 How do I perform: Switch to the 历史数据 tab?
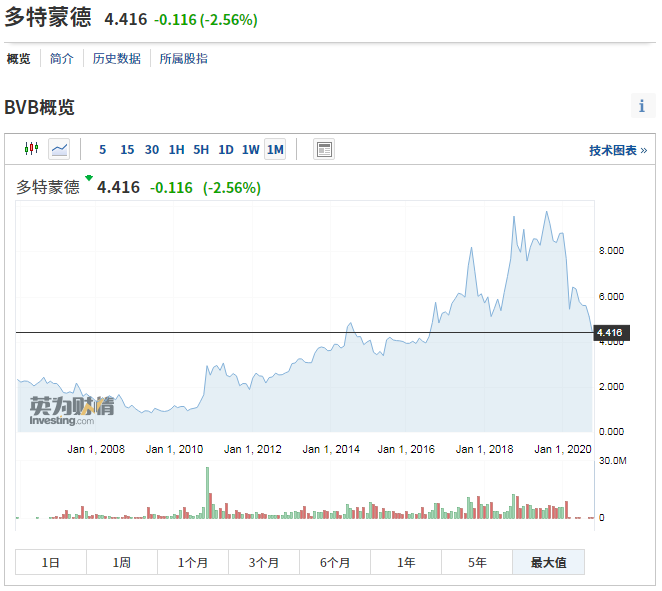coord(116,59)
